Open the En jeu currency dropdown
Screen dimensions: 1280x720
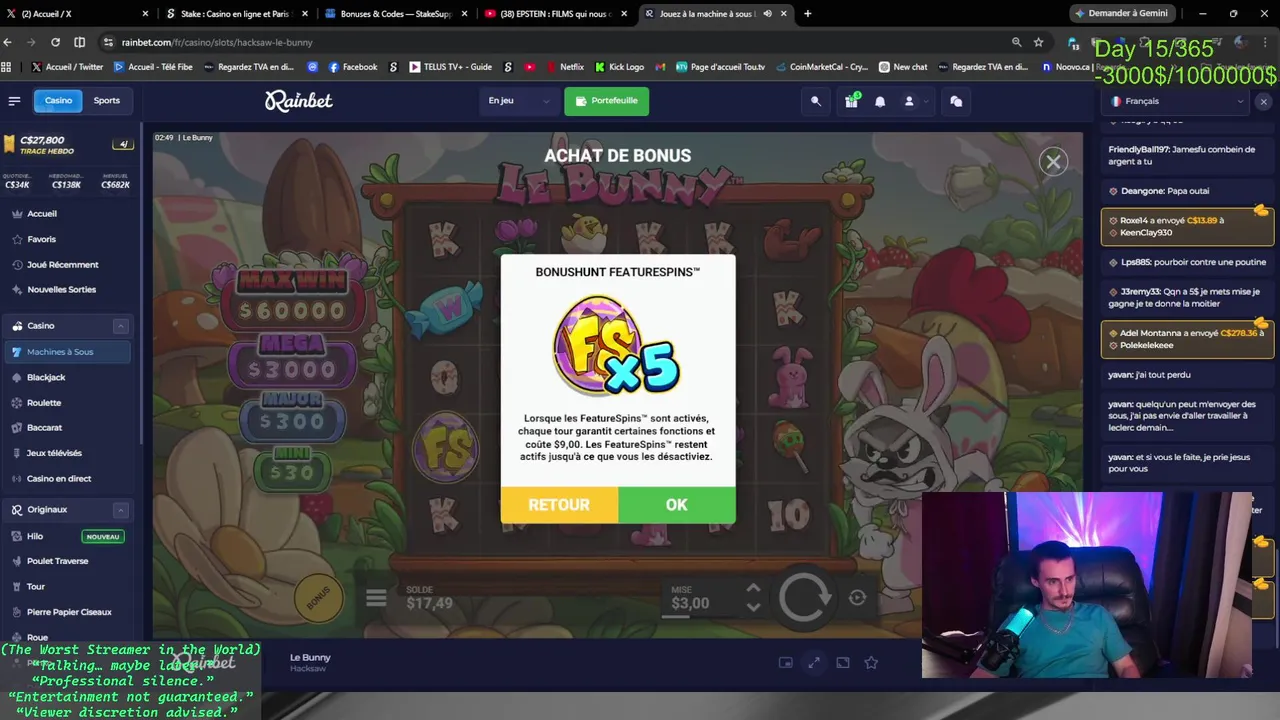519,101
